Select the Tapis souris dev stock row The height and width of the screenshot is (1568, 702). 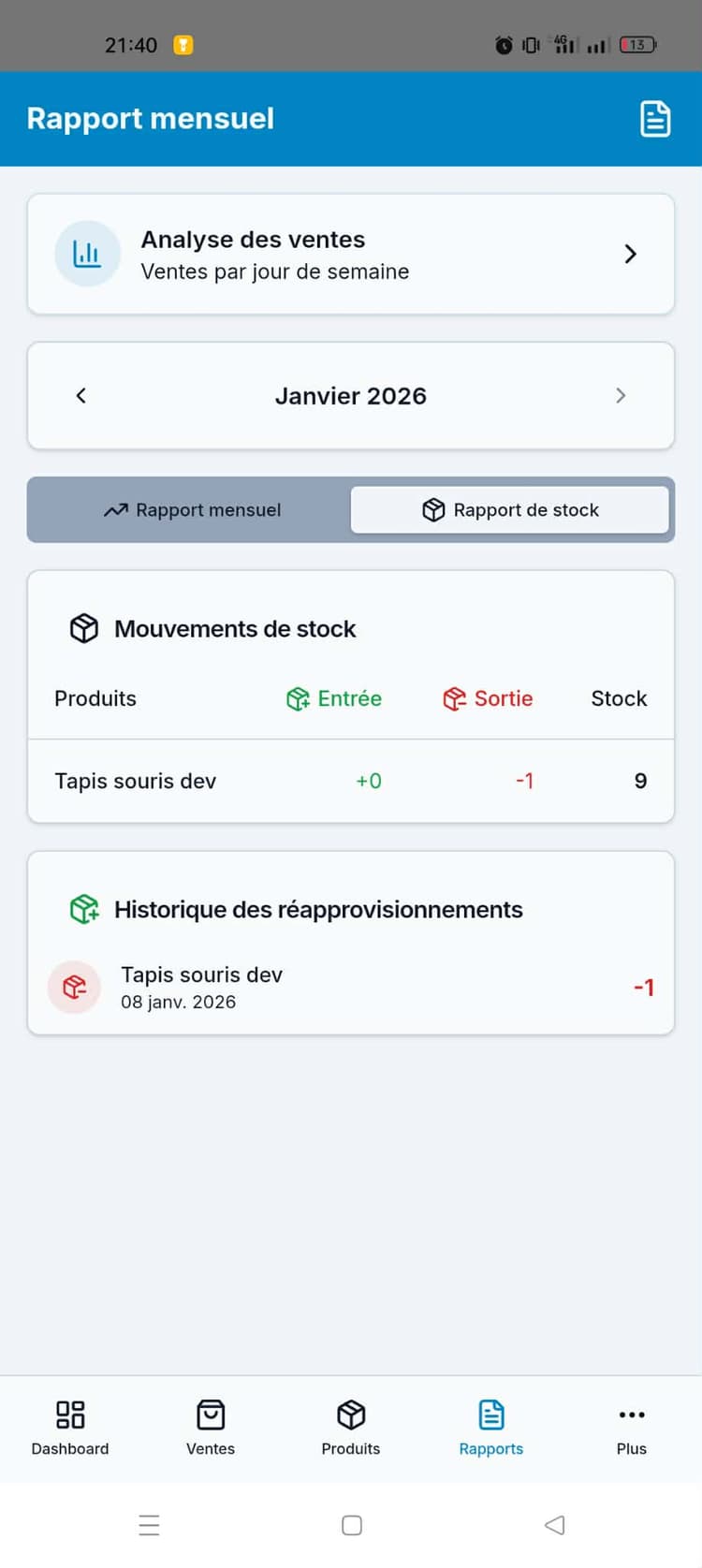pos(351,781)
